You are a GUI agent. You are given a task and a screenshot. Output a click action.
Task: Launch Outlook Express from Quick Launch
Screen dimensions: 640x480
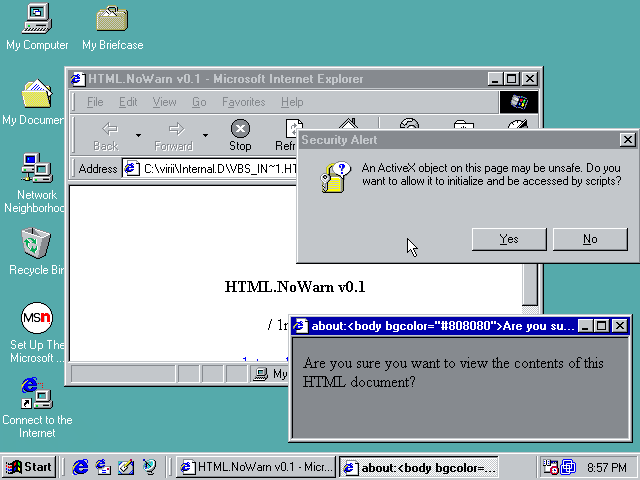coord(103,467)
